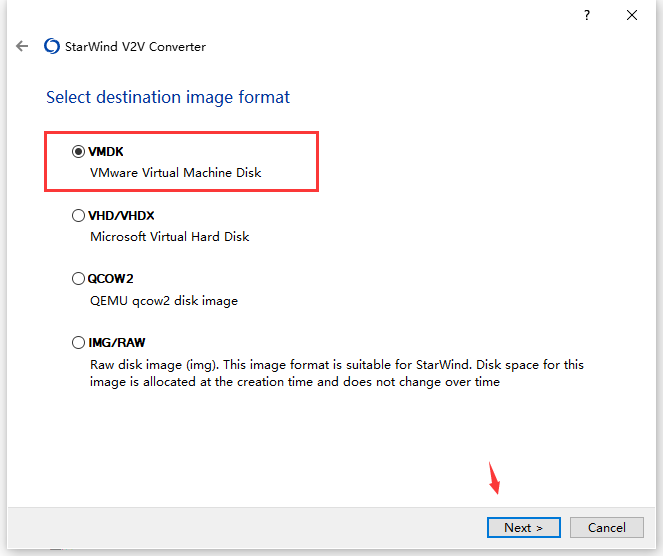Image resolution: width=663 pixels, height=556 pixels.
Task: Click the bold IMG/RAW label text
Action: [x=117, y=342]
